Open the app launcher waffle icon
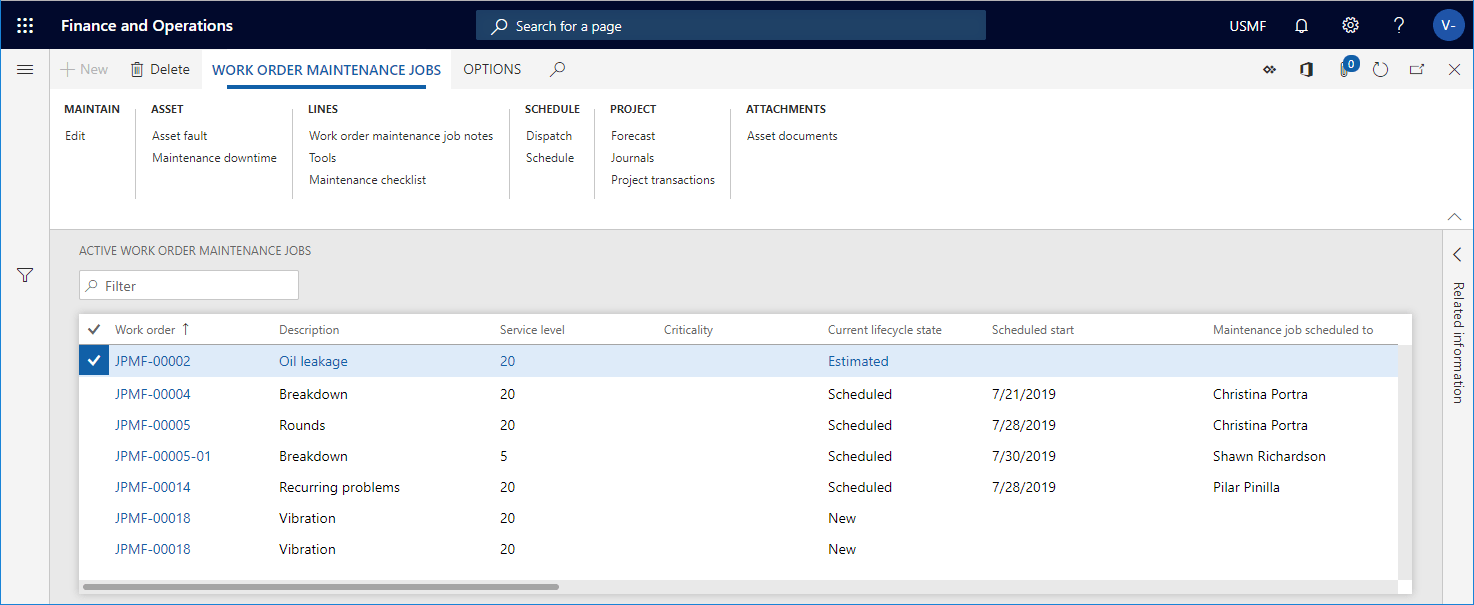Screen dimensions: 1474x605 [25, 26]
